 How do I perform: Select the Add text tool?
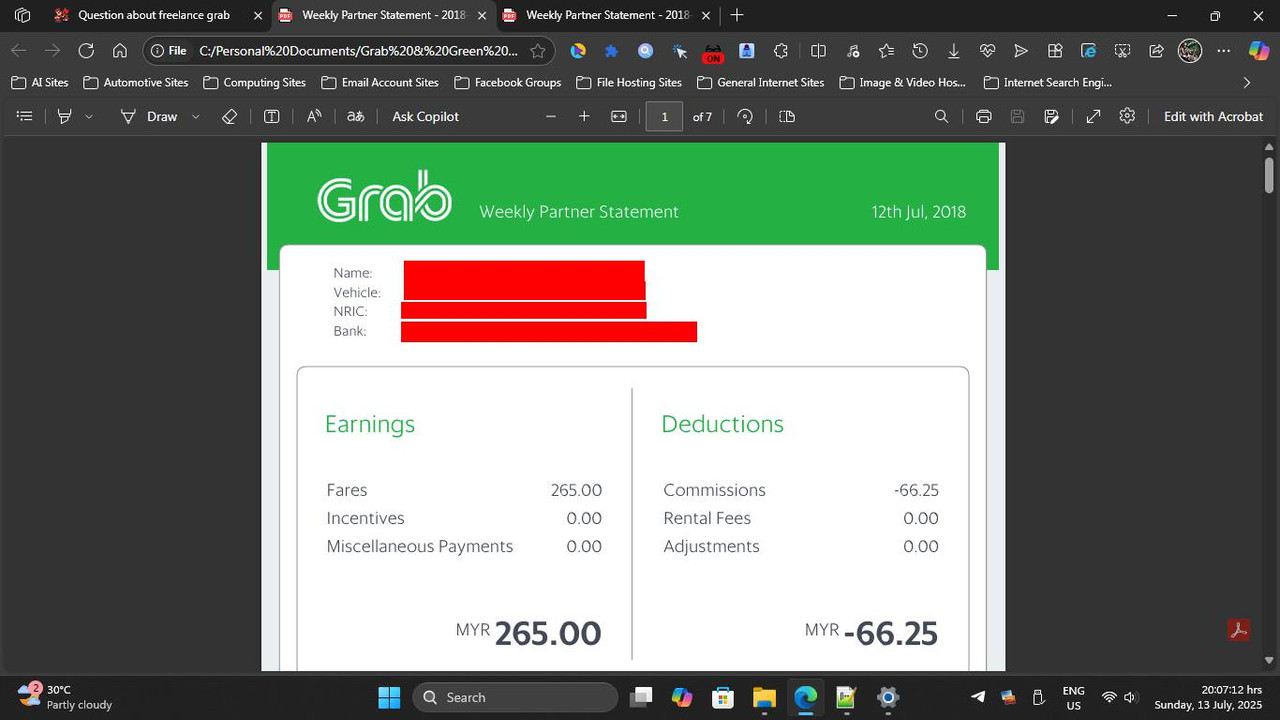pyautogui.click(x=271, y=117)
